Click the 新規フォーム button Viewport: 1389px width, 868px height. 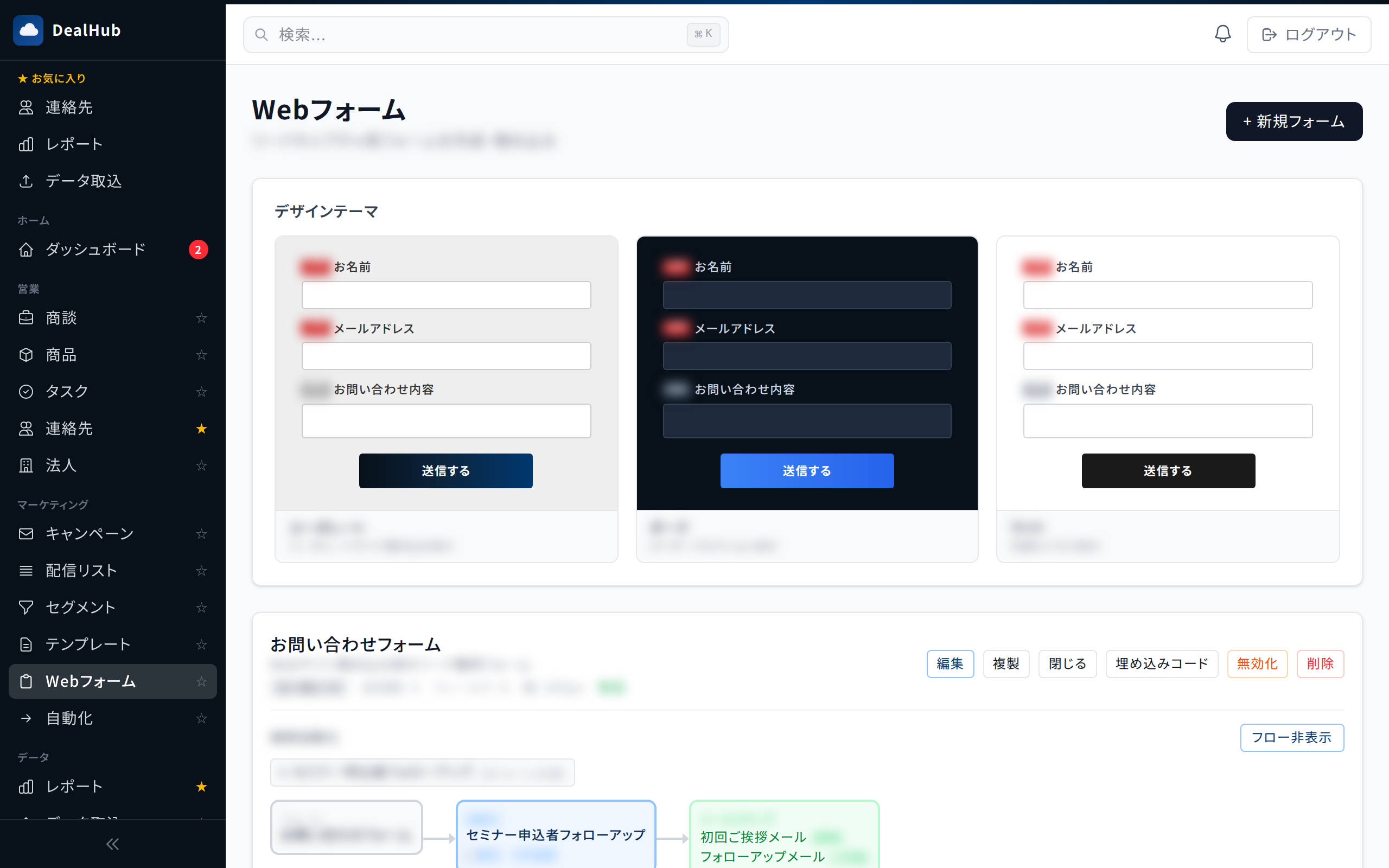(1294, 122)
